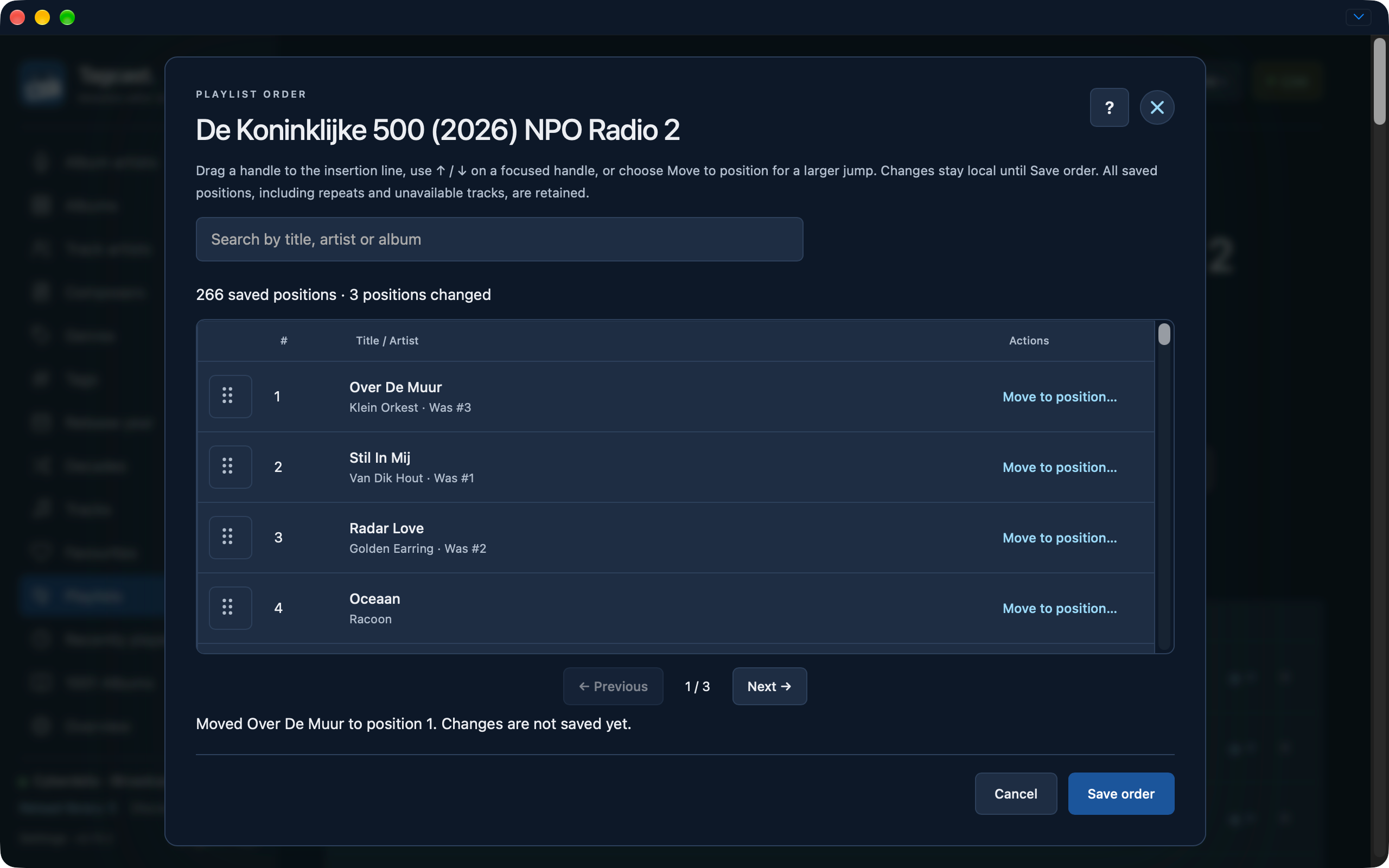Viewport: 1389px width, 868px height.
Task: Click the Racoon artist text
Action: (370, 620)
